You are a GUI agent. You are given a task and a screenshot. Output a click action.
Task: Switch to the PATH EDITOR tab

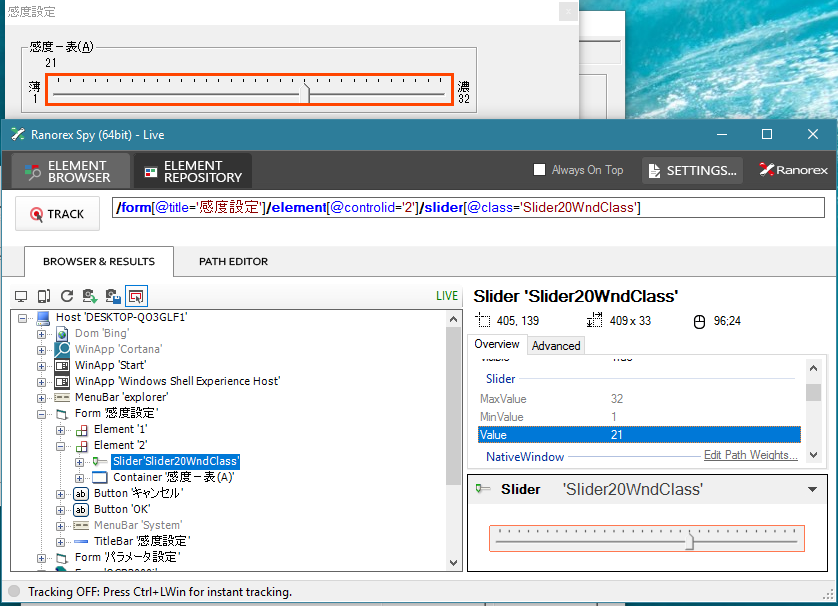pos(233,261)
